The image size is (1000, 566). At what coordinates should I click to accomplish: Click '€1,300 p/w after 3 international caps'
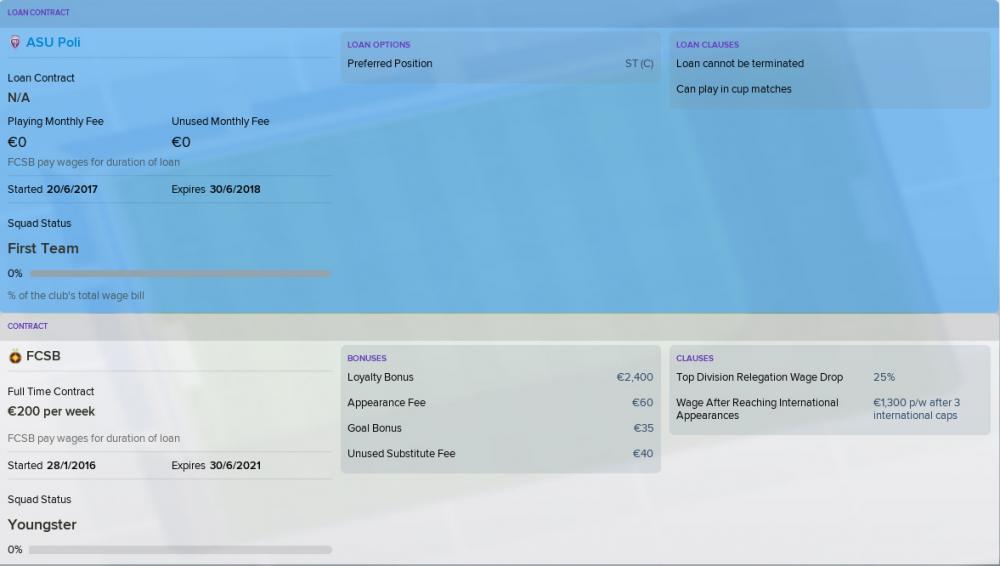[x=916, y=409]
